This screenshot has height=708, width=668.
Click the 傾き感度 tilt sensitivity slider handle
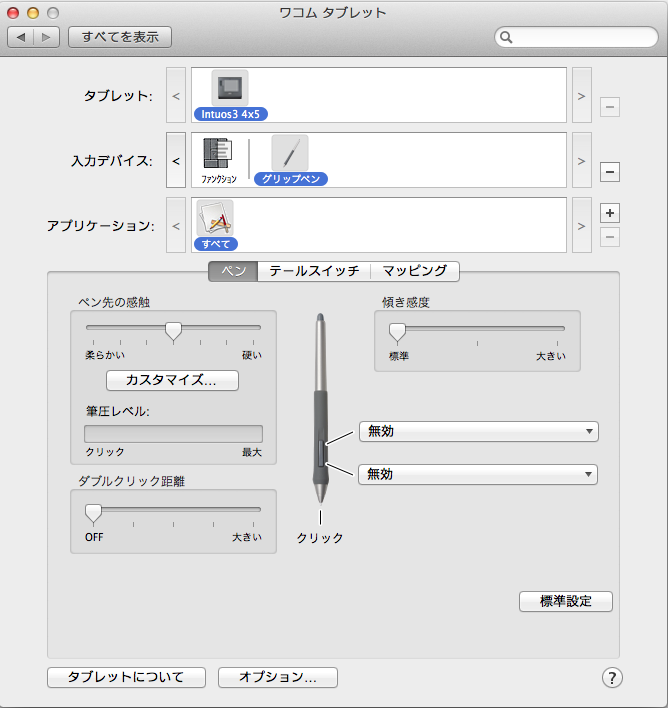397,333
